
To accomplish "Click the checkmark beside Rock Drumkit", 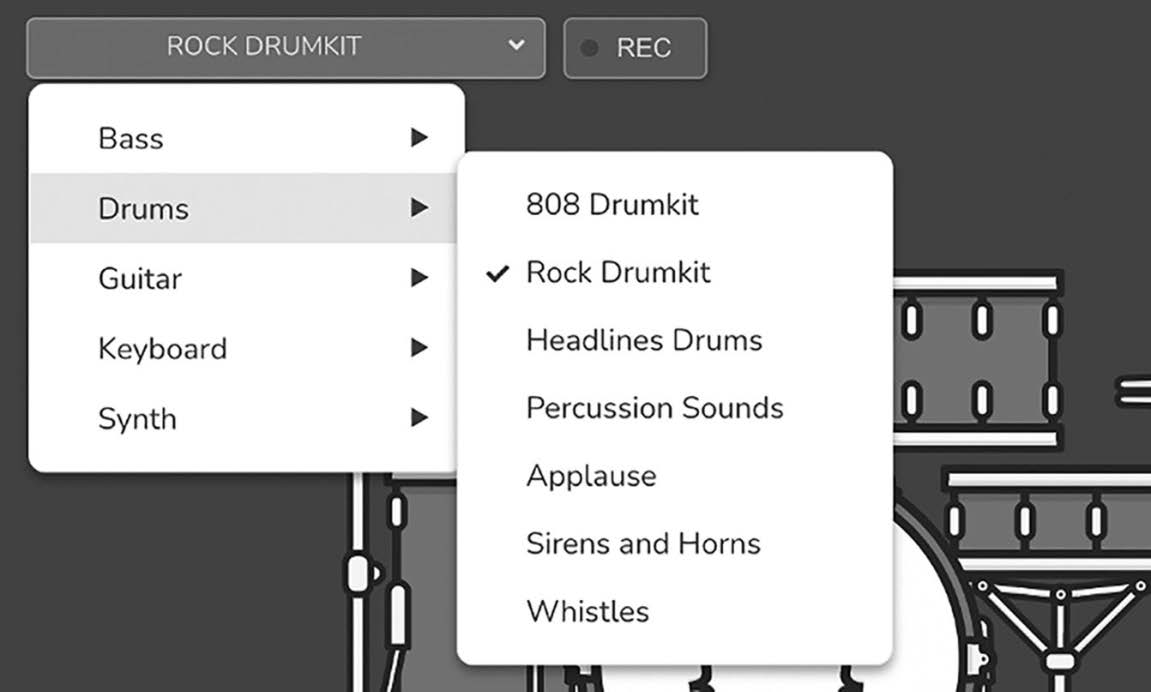I will pos(498,273).
